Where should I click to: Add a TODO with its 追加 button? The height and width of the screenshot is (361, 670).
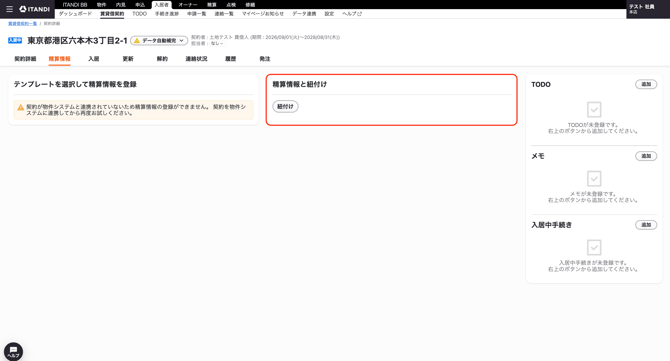[646, 84]
